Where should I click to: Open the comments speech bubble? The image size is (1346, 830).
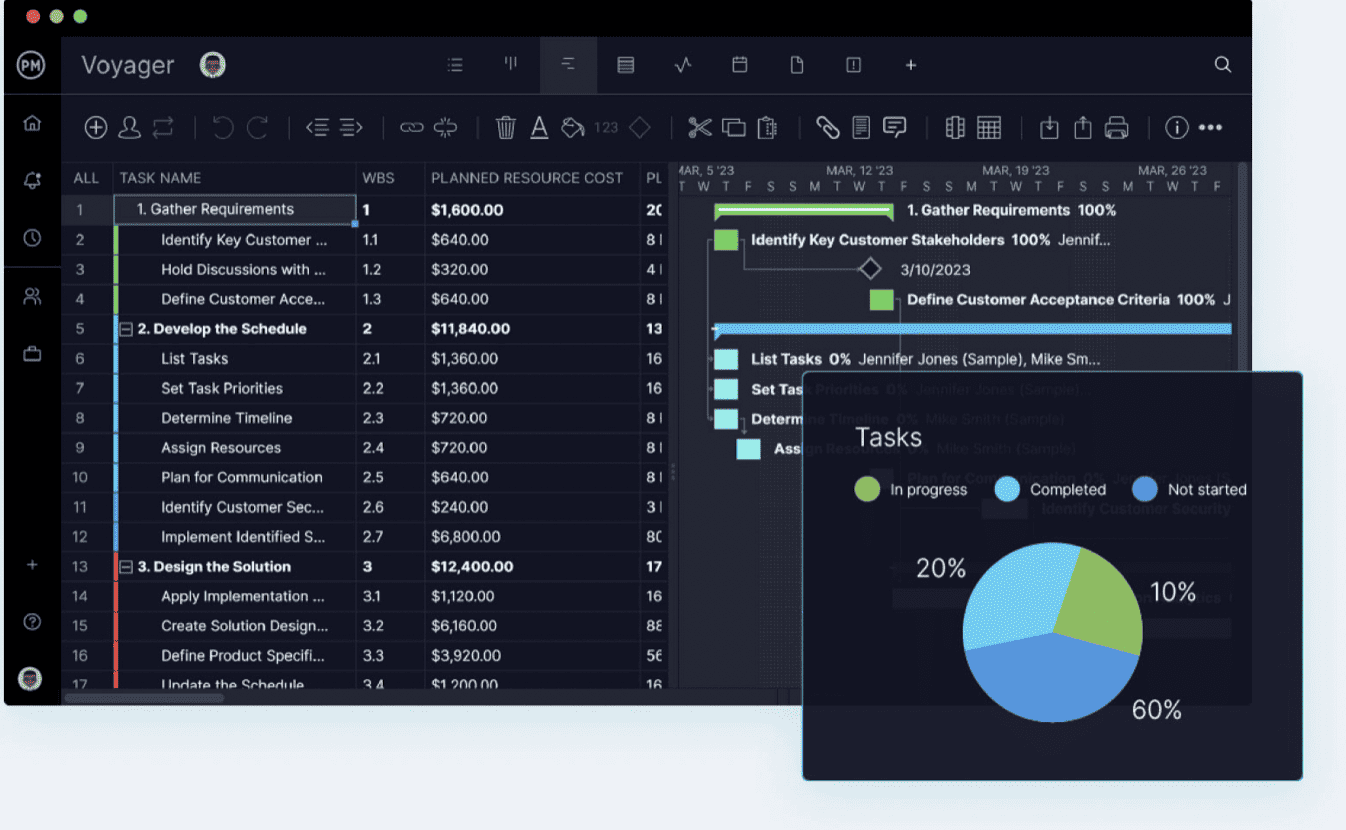point(895,127)
